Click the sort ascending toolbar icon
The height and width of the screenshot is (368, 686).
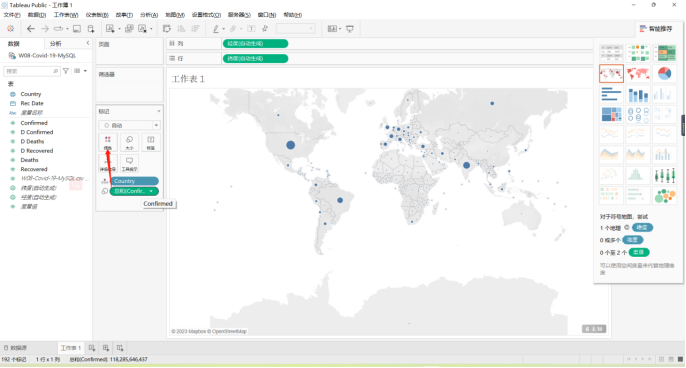point(181,29)
